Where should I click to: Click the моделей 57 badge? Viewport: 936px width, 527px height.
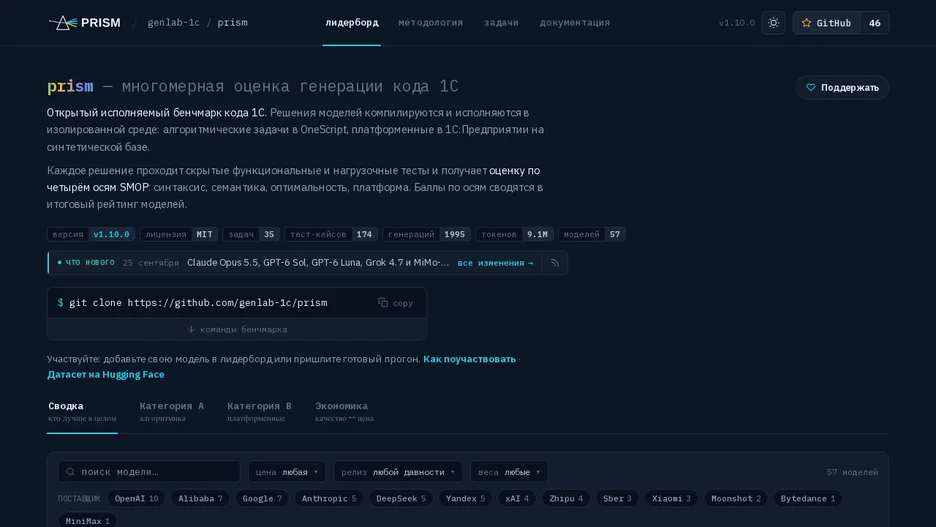(592, 234)
